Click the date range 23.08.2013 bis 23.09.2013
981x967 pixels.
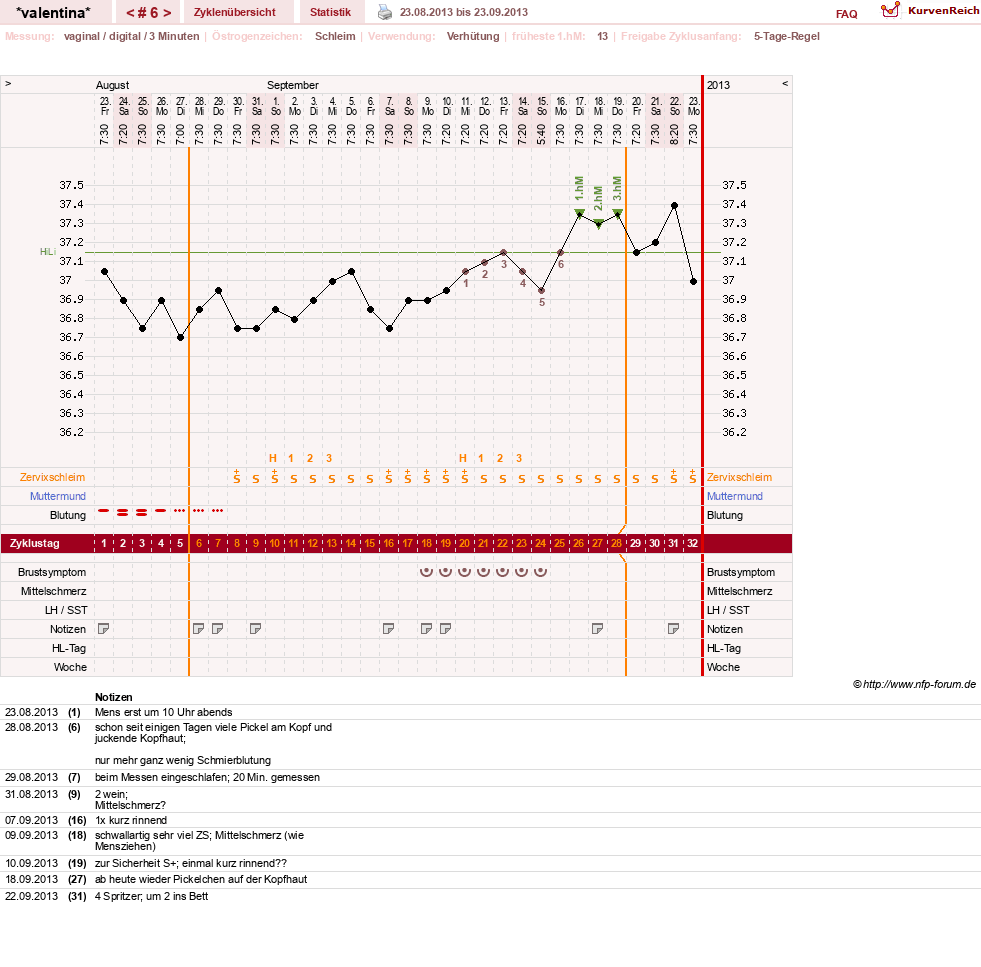464,12
